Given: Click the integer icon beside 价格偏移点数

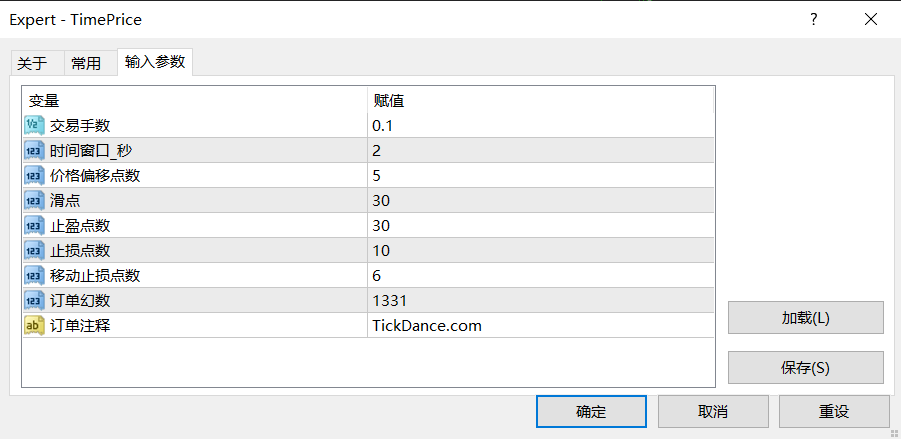Looking at the screenshot, I should click(33, 175).
